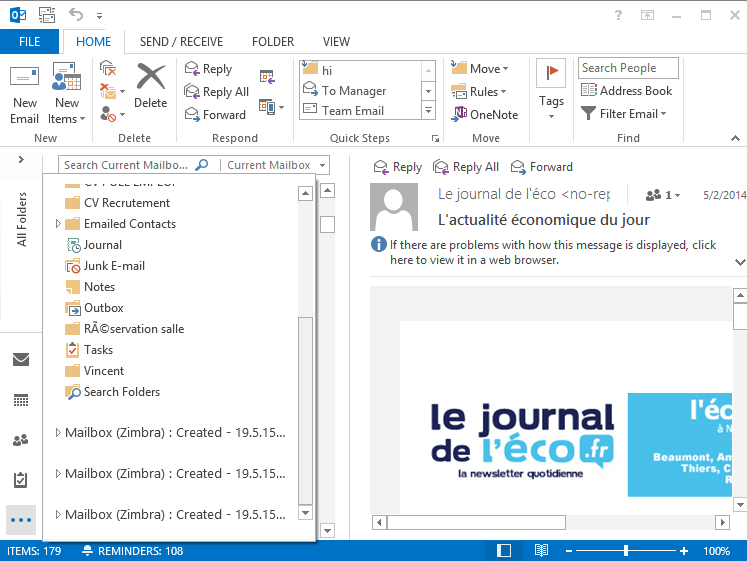
Task: Open more navigation options
Action: coord(21,520)
